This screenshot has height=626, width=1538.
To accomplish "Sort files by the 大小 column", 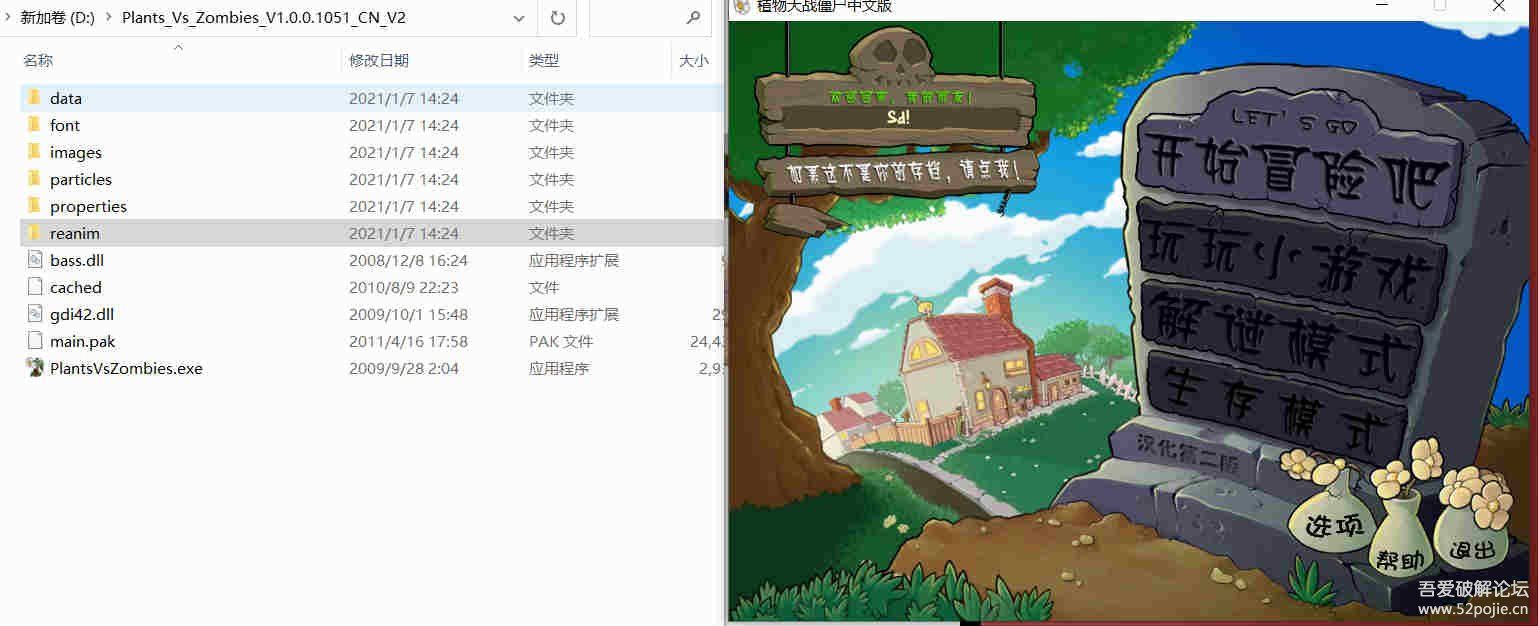I will point(694,61).
